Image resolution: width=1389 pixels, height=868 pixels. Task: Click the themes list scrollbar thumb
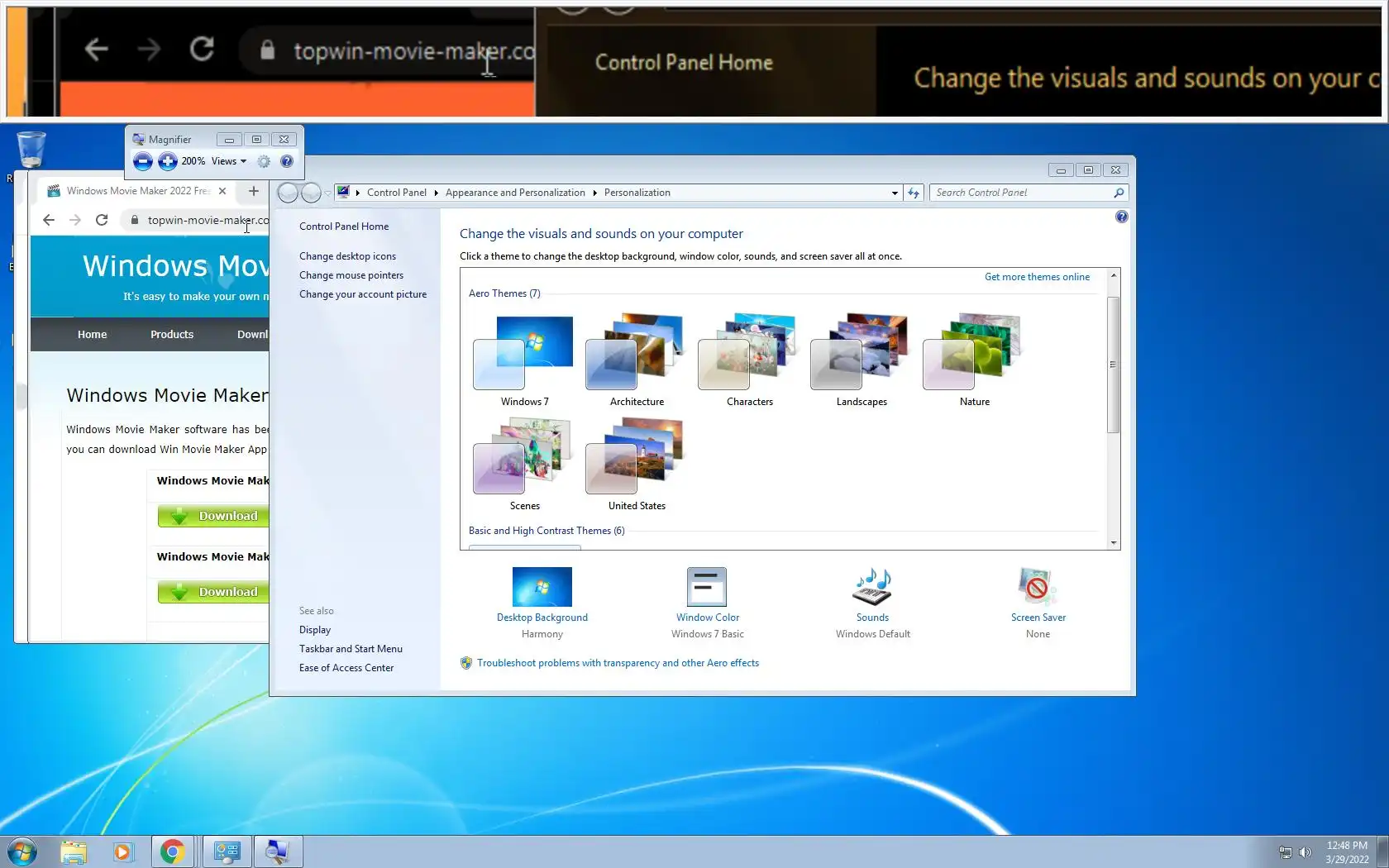[1113, 364]
